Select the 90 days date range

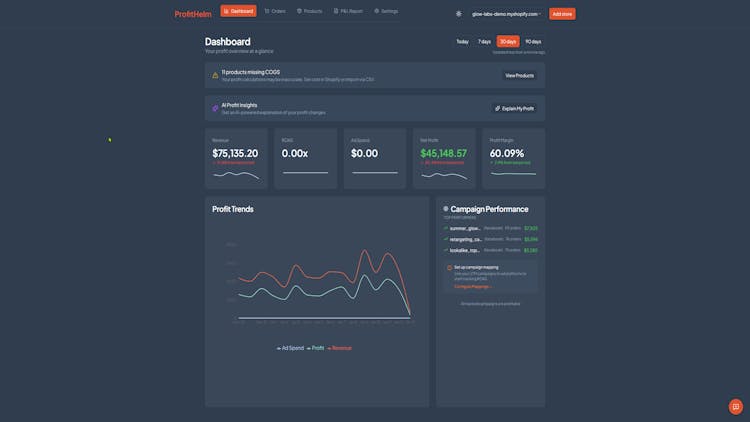tap(533, 42)
